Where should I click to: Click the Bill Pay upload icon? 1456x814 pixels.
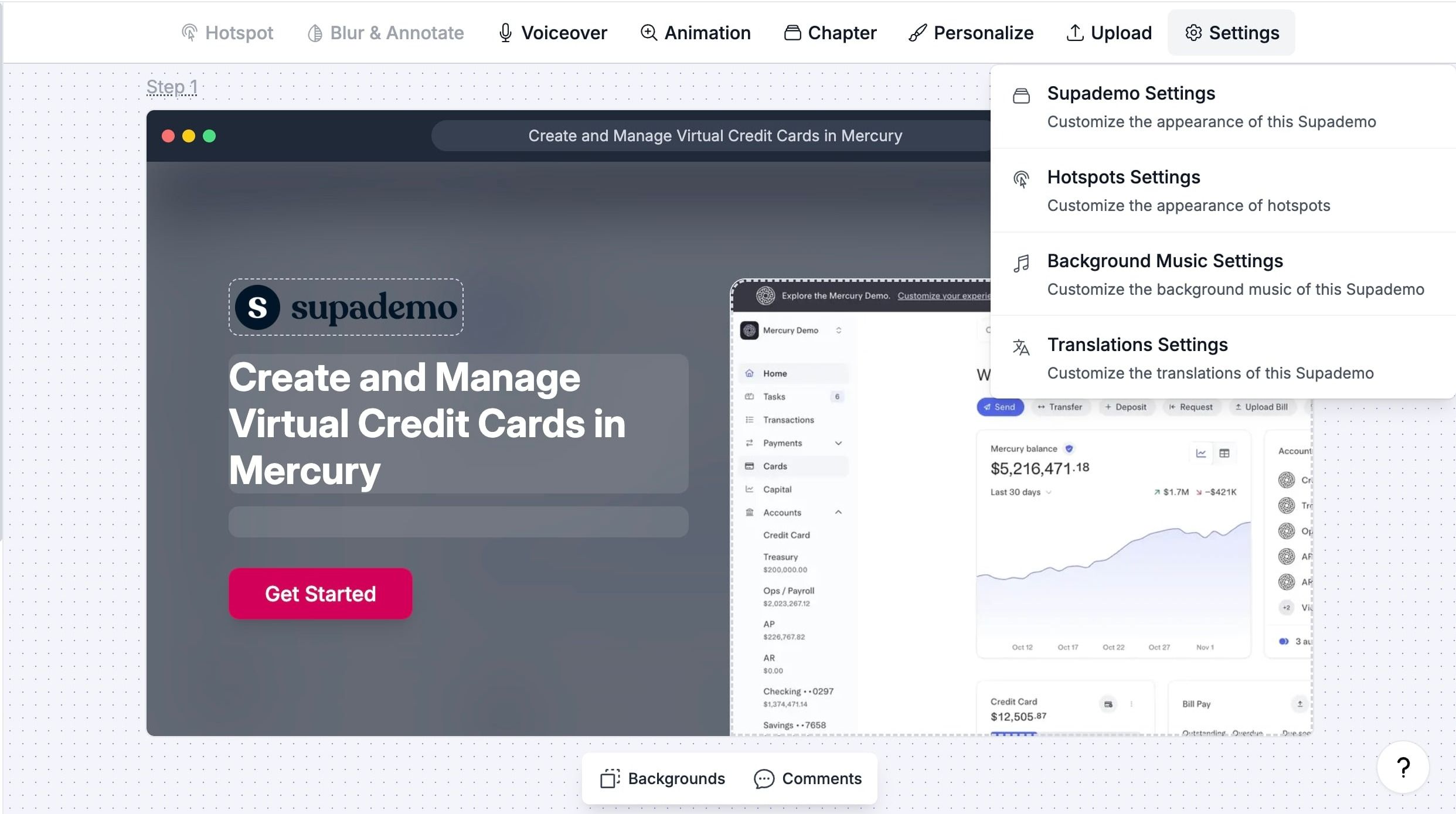[1299, 704]
